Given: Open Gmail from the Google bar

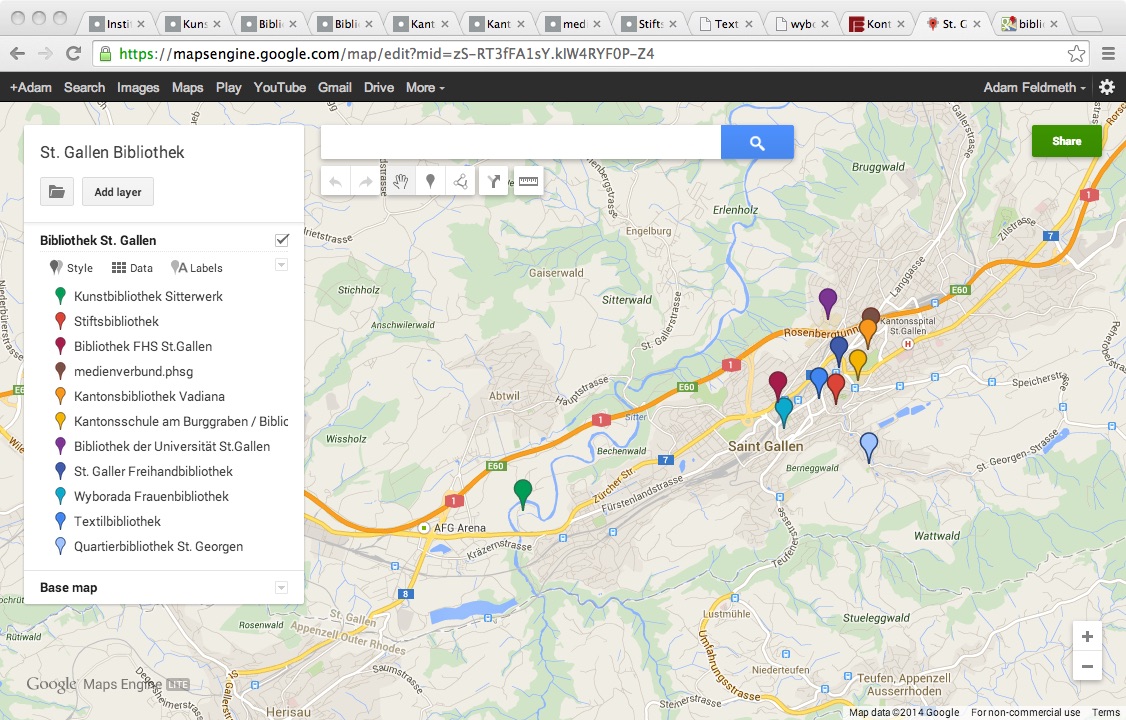Looking at the screenshot, I should tap(334, 88).
